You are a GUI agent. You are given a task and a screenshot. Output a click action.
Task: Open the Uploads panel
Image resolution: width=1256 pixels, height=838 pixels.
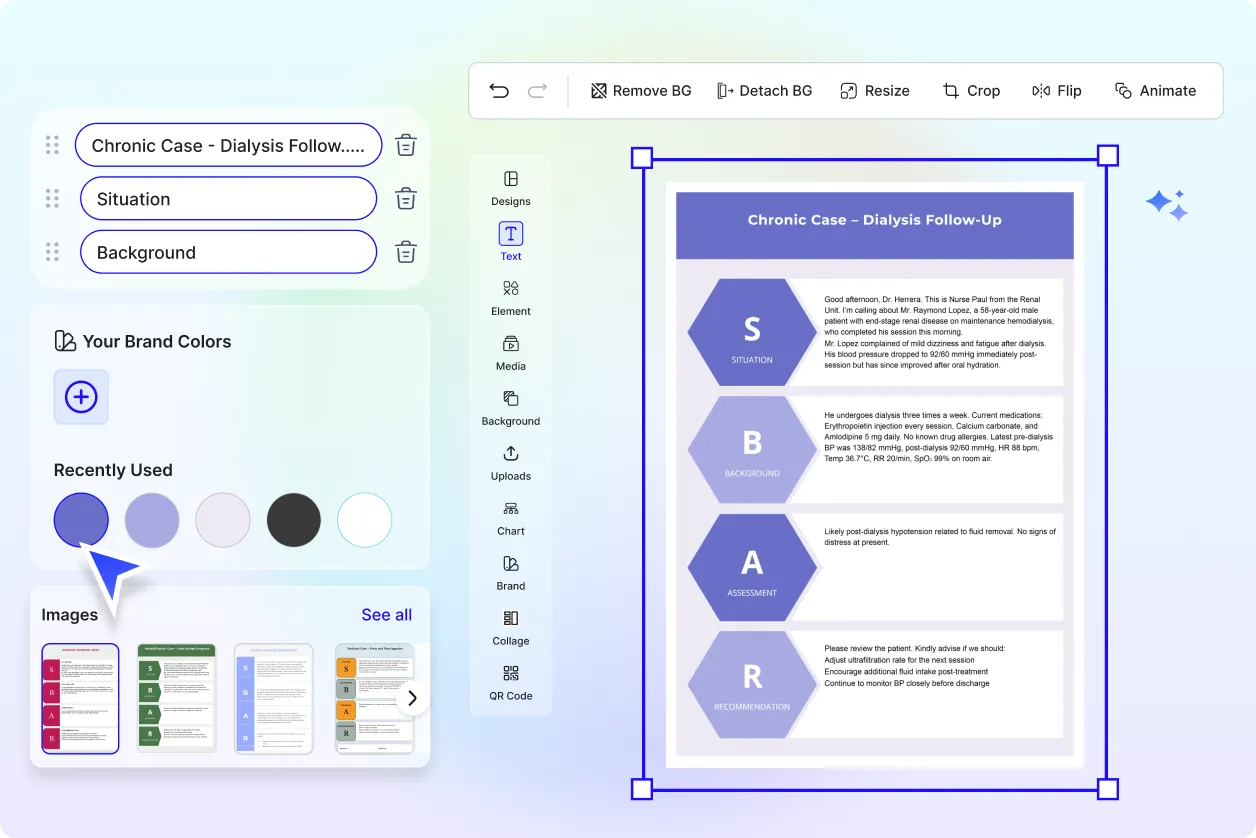click(510, 464)
